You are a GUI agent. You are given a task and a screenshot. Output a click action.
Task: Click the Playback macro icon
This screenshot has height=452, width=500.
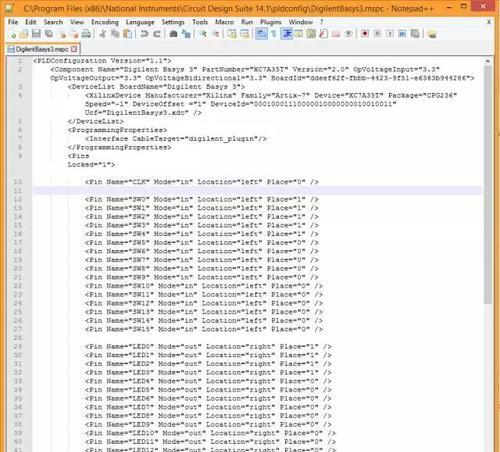tap(390, 34)
